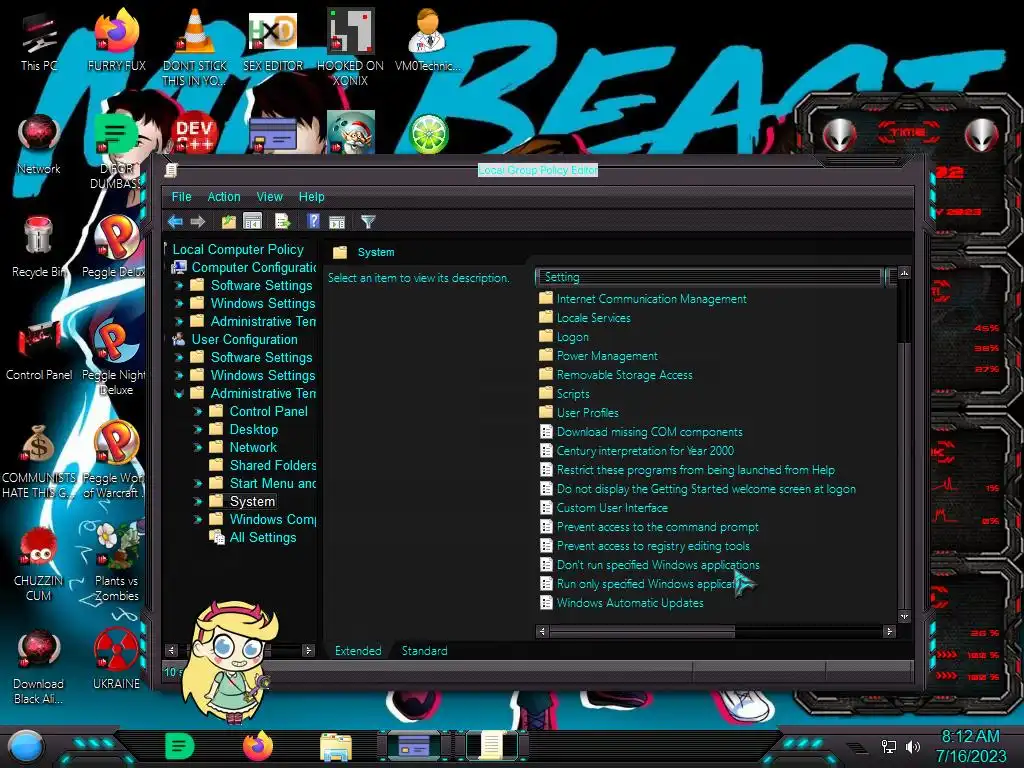Switch to the Extended tab

[358, 650]
